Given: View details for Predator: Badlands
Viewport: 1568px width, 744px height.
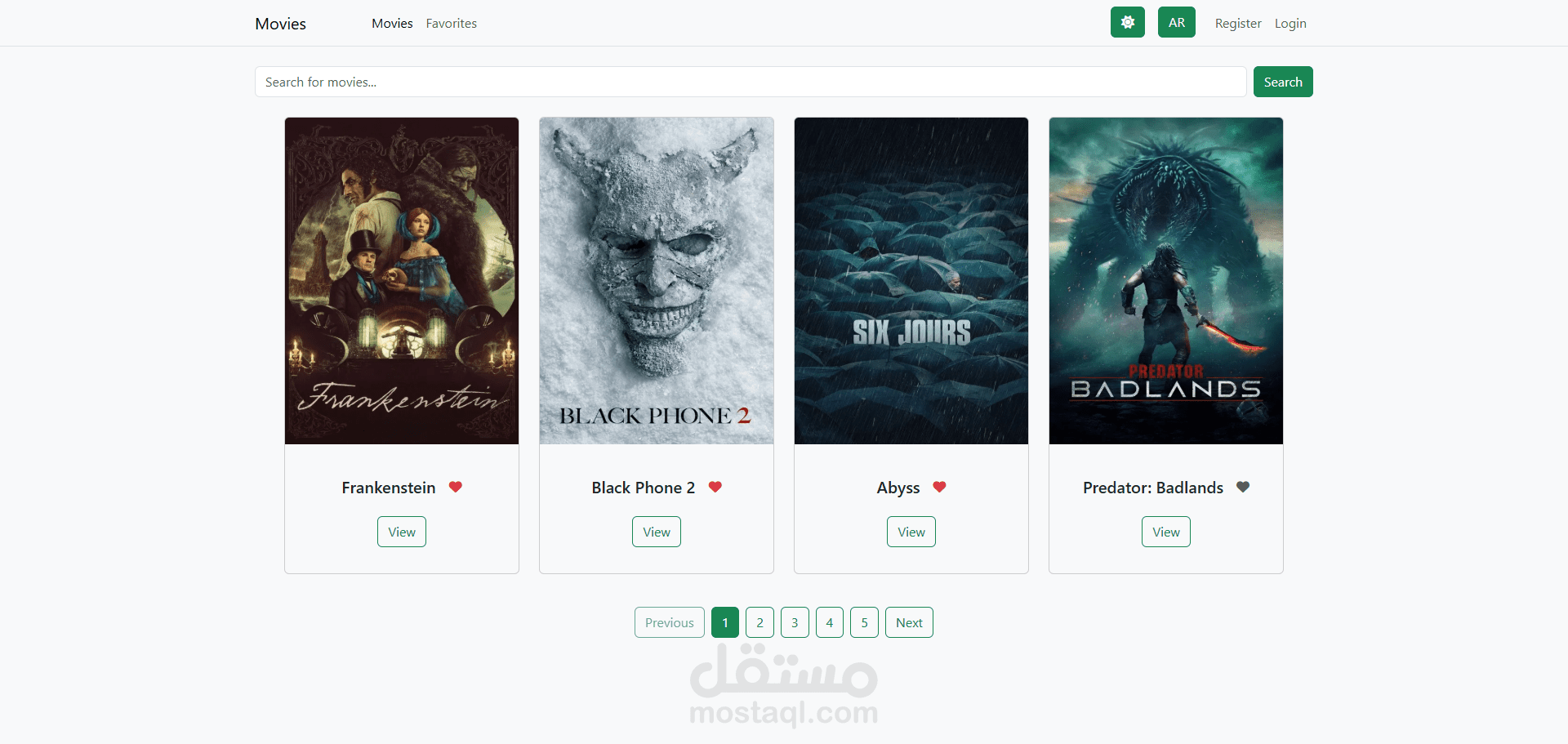Looking at the screenshot, I should click(1166, 532).
